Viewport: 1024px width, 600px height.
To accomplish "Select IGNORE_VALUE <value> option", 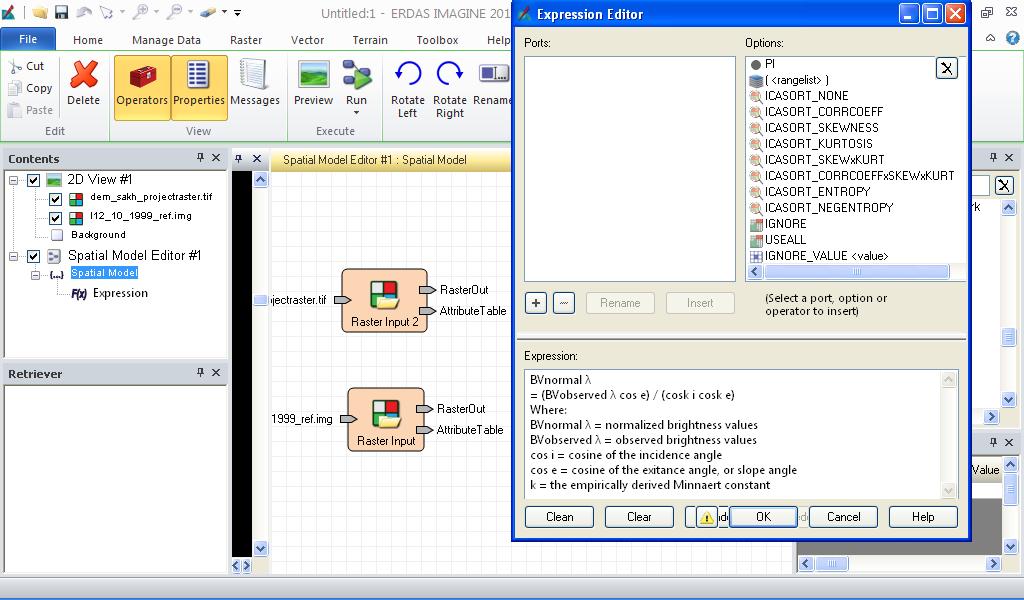I will pos(827,256).
